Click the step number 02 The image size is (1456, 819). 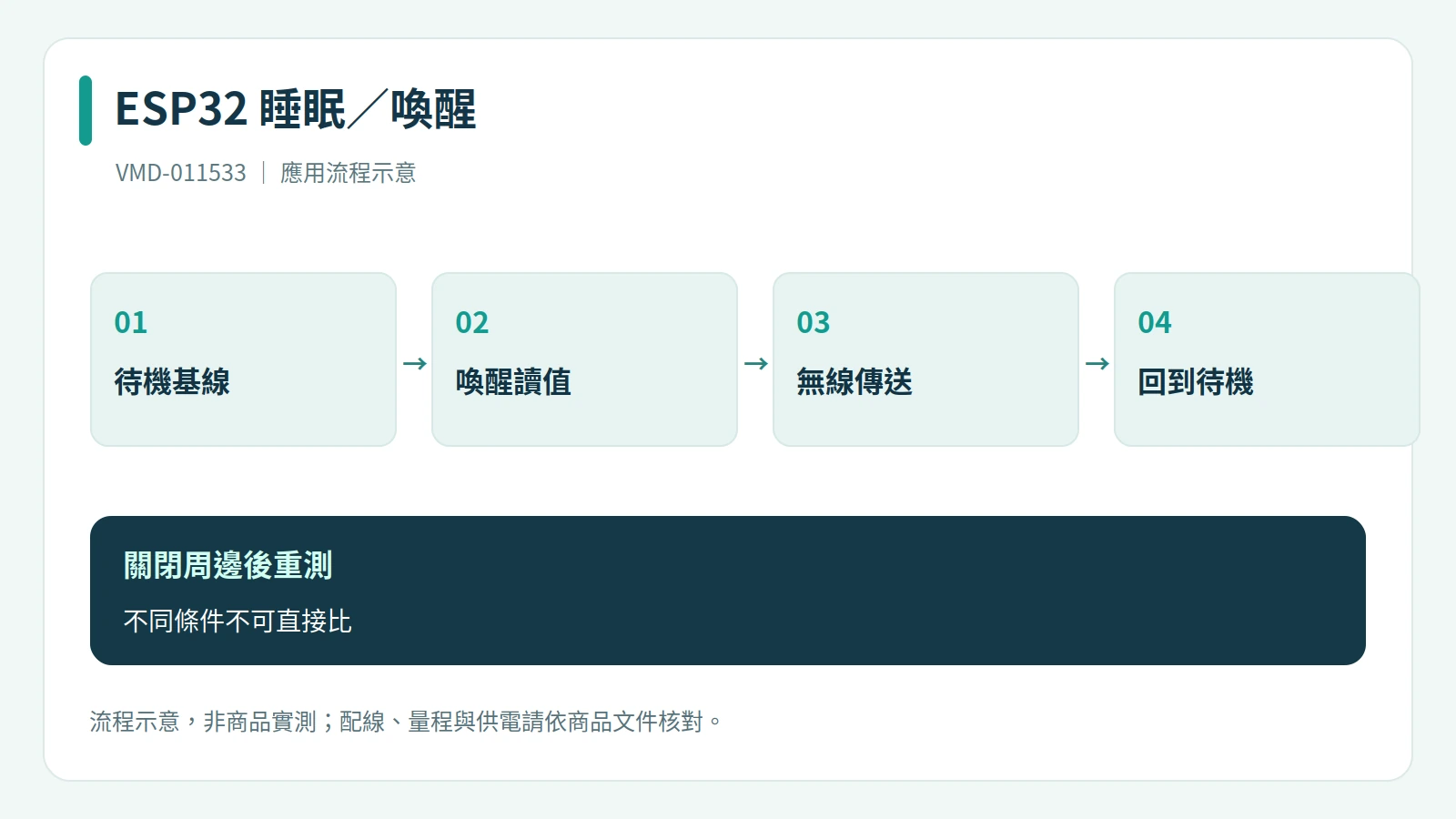tap(472, 322)
